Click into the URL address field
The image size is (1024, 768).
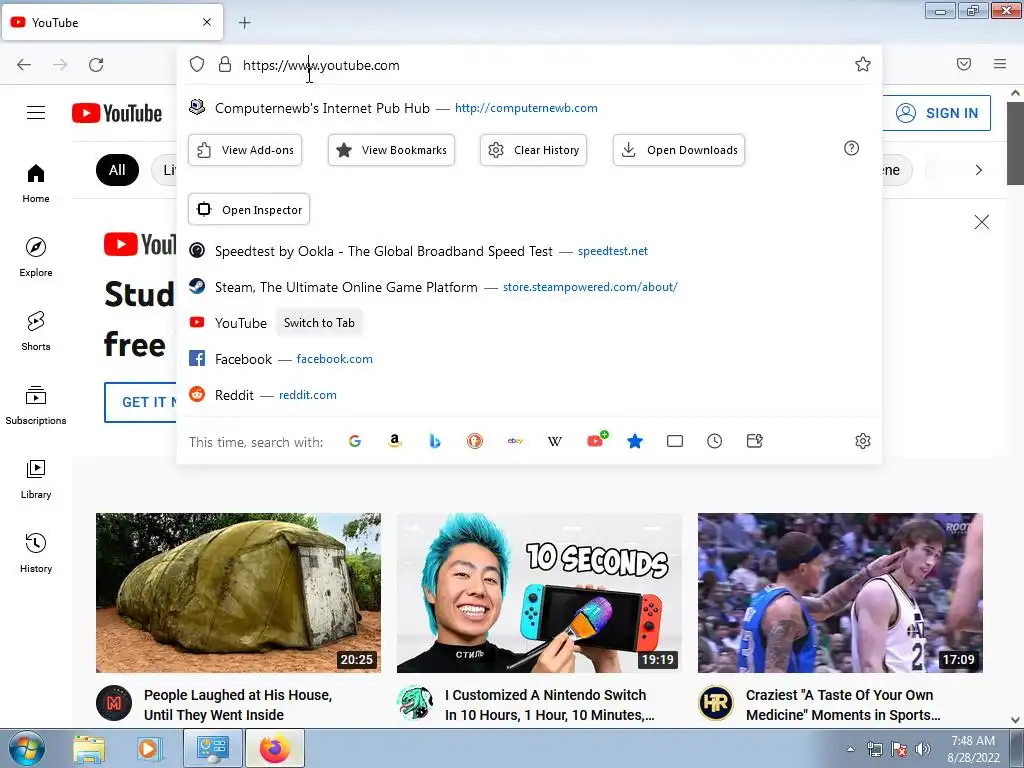coord(542,65)
